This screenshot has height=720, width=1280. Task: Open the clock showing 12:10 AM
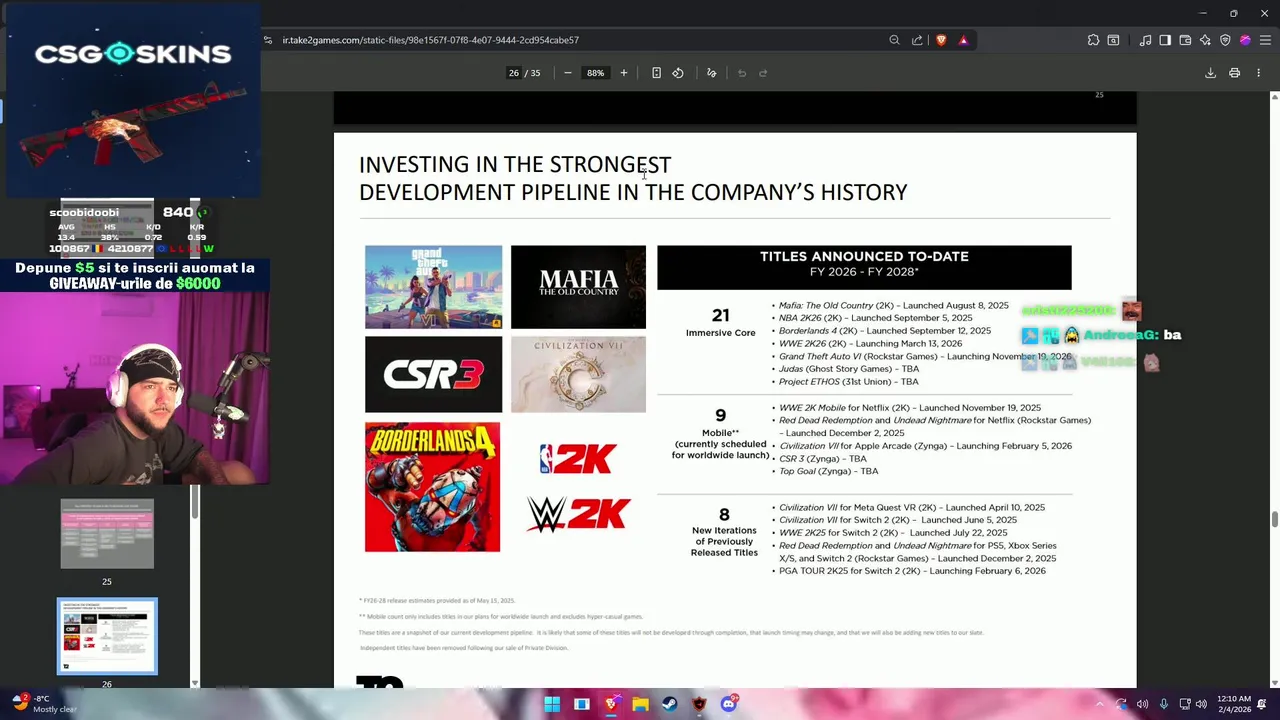pyautogui.click(x=1233, y=704)
